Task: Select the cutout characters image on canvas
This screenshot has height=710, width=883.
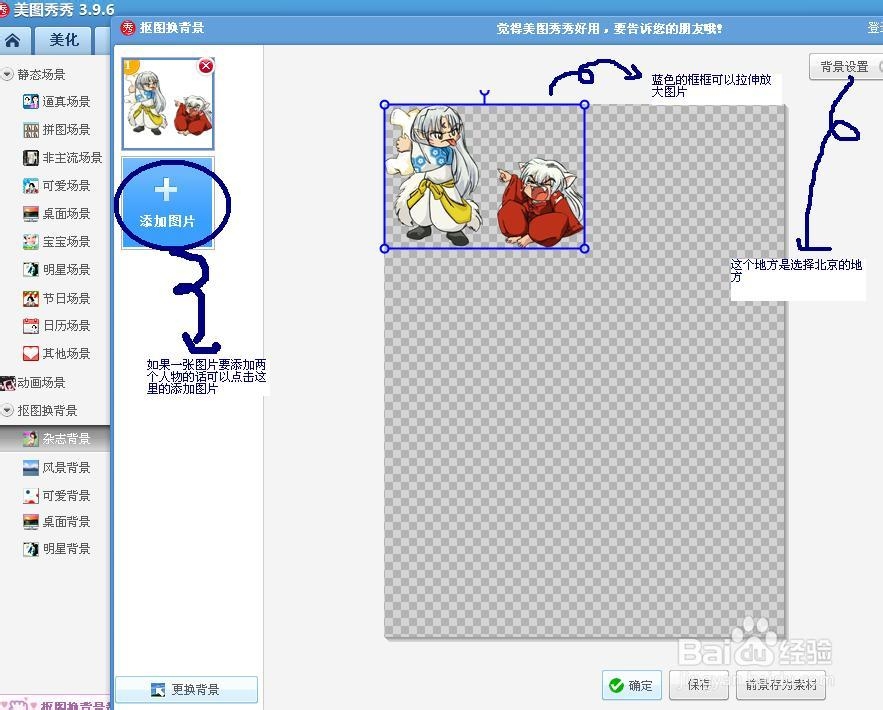Action: (x=484, y=177)
